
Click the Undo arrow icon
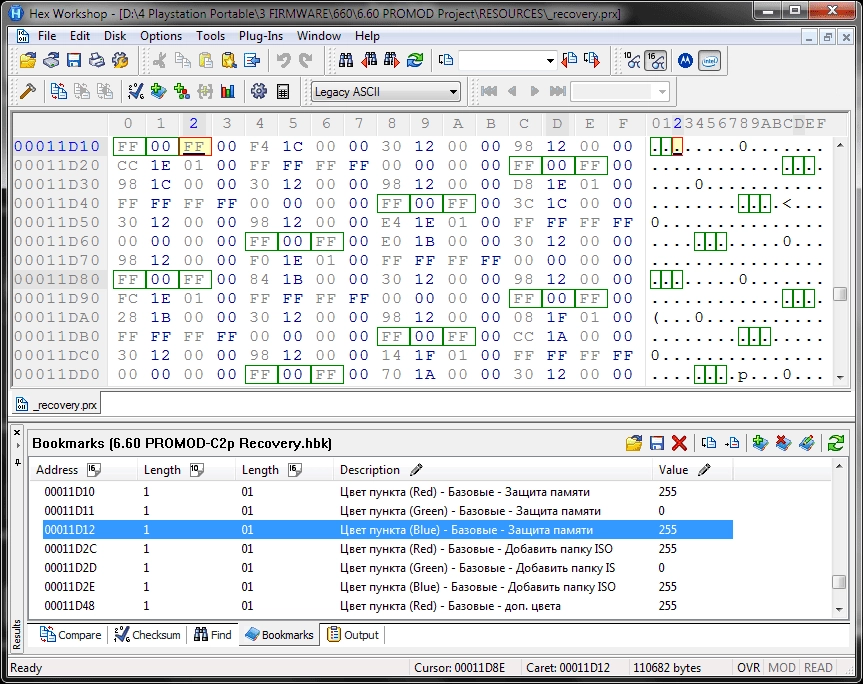coord(283,61)
